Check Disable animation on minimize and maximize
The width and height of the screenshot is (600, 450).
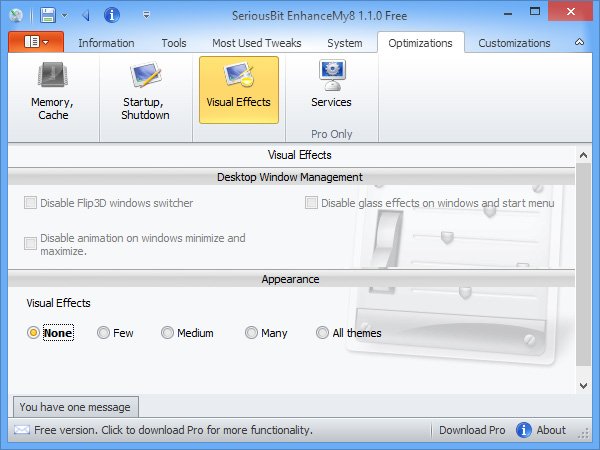click(31, 243)
